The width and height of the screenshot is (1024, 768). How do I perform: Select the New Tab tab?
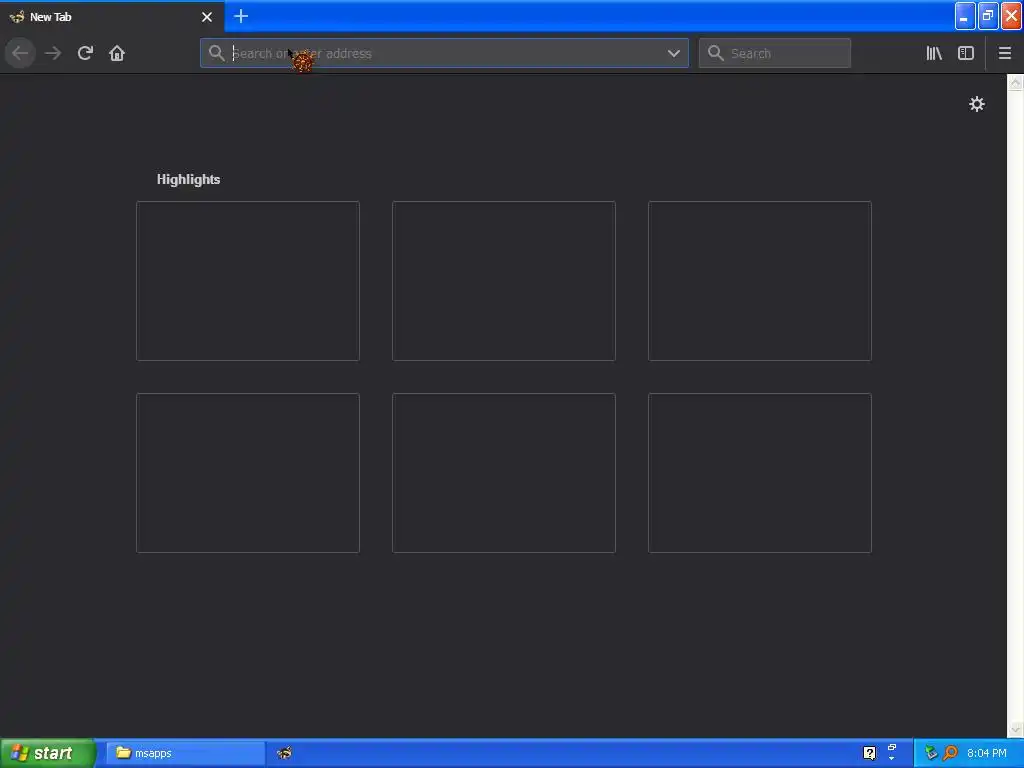[x=112, y=17]
